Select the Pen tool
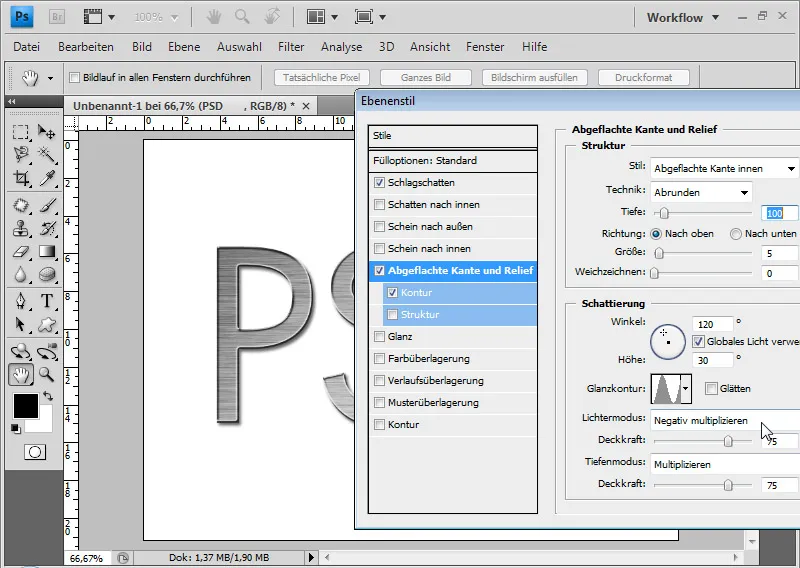The width and height of the screenshot is (800, 568). (x=21, y=301)
